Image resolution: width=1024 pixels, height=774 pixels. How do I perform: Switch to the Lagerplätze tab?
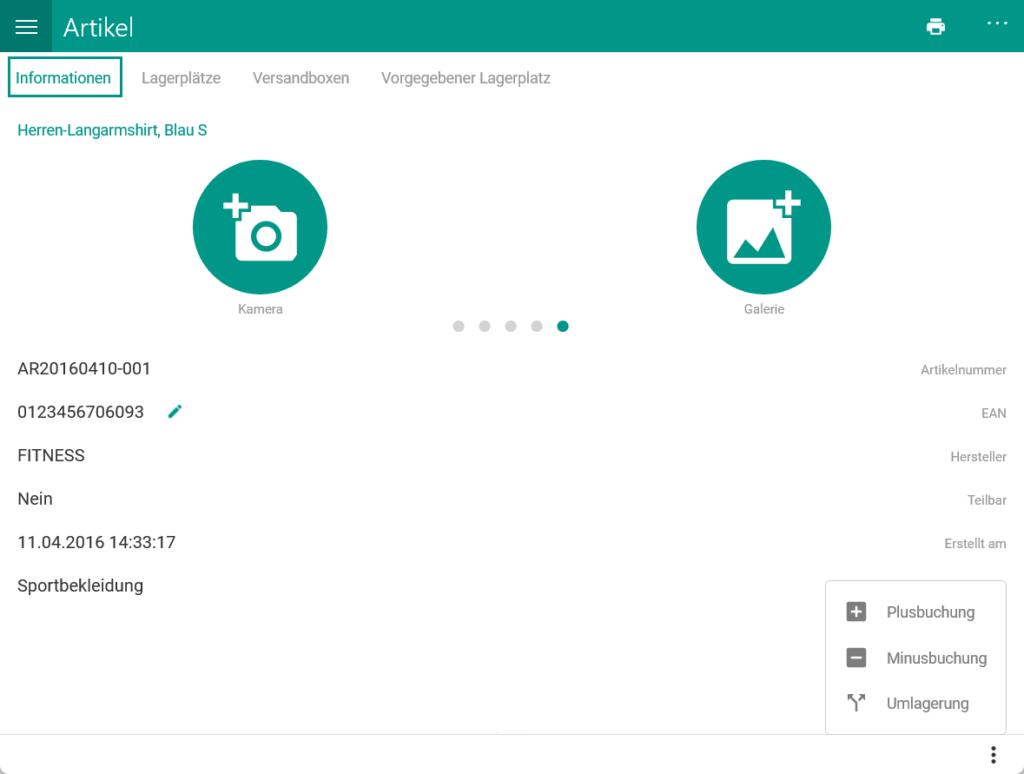click(181, 78)
